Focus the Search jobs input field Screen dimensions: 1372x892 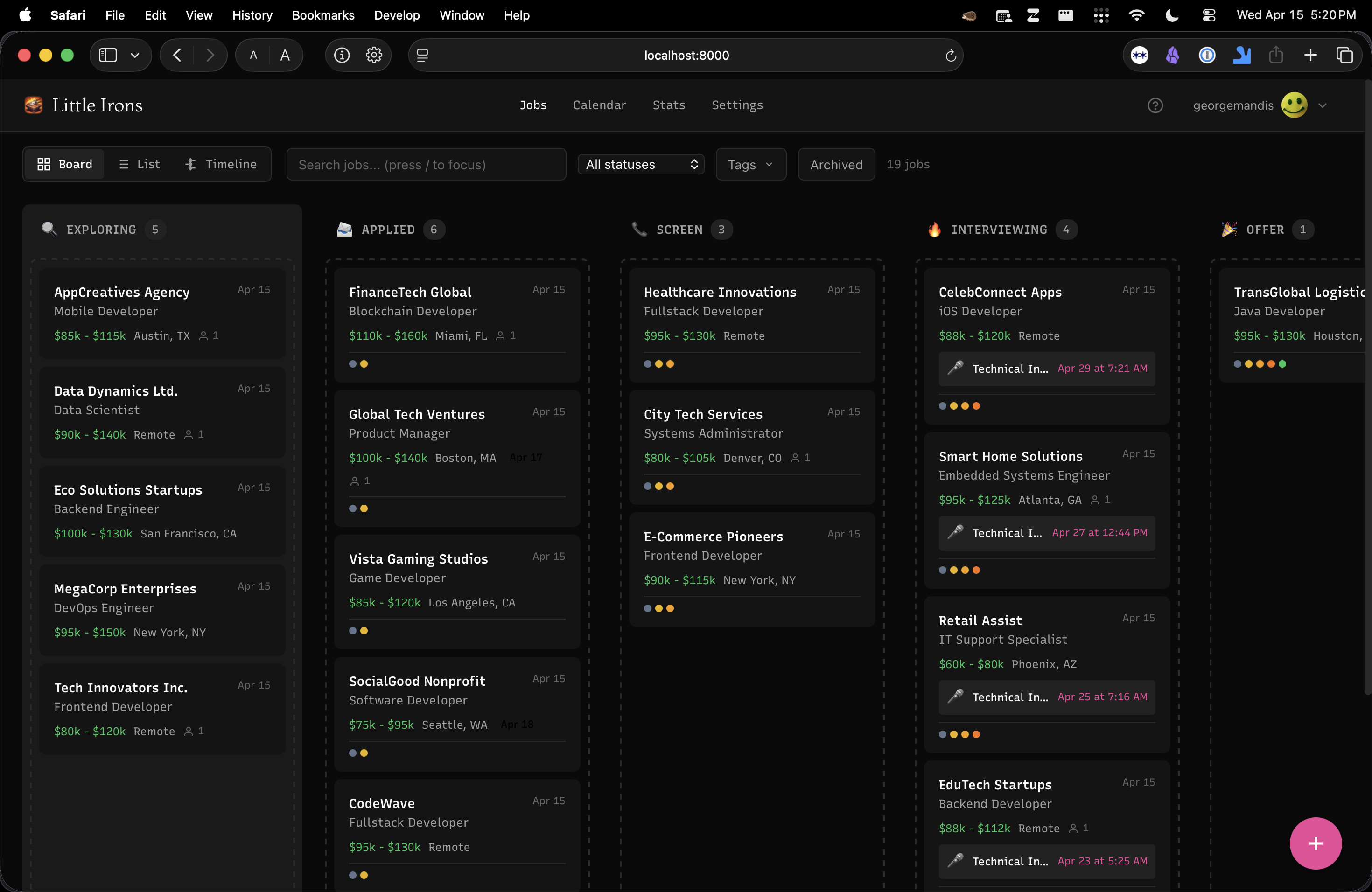point(426,164)
